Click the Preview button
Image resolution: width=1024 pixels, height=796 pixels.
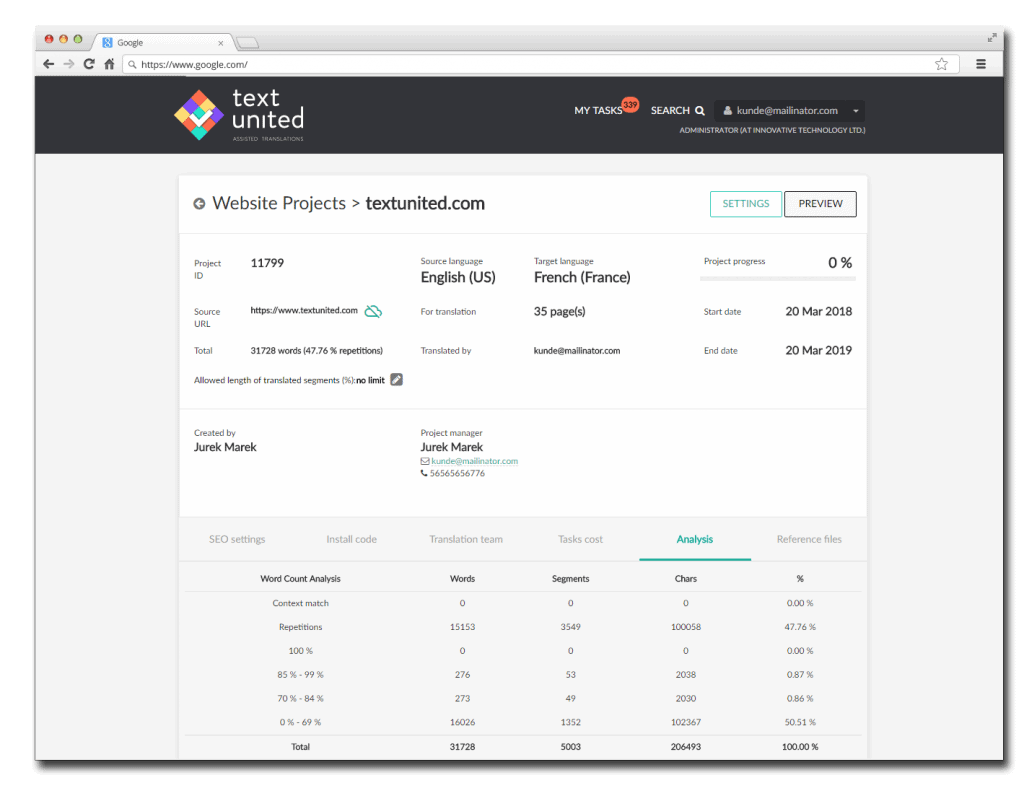[x=820, y=204]
